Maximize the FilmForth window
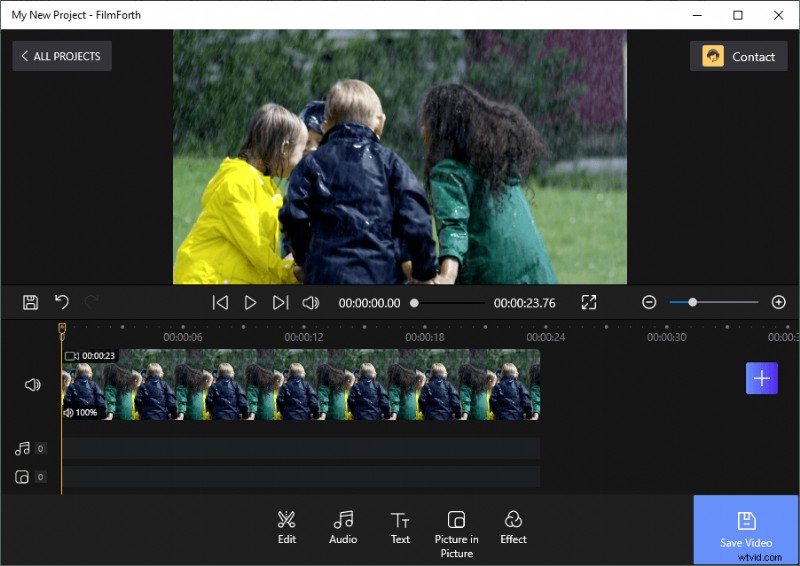The height and width of the screenshot is (566, 800). pos(738,15)
